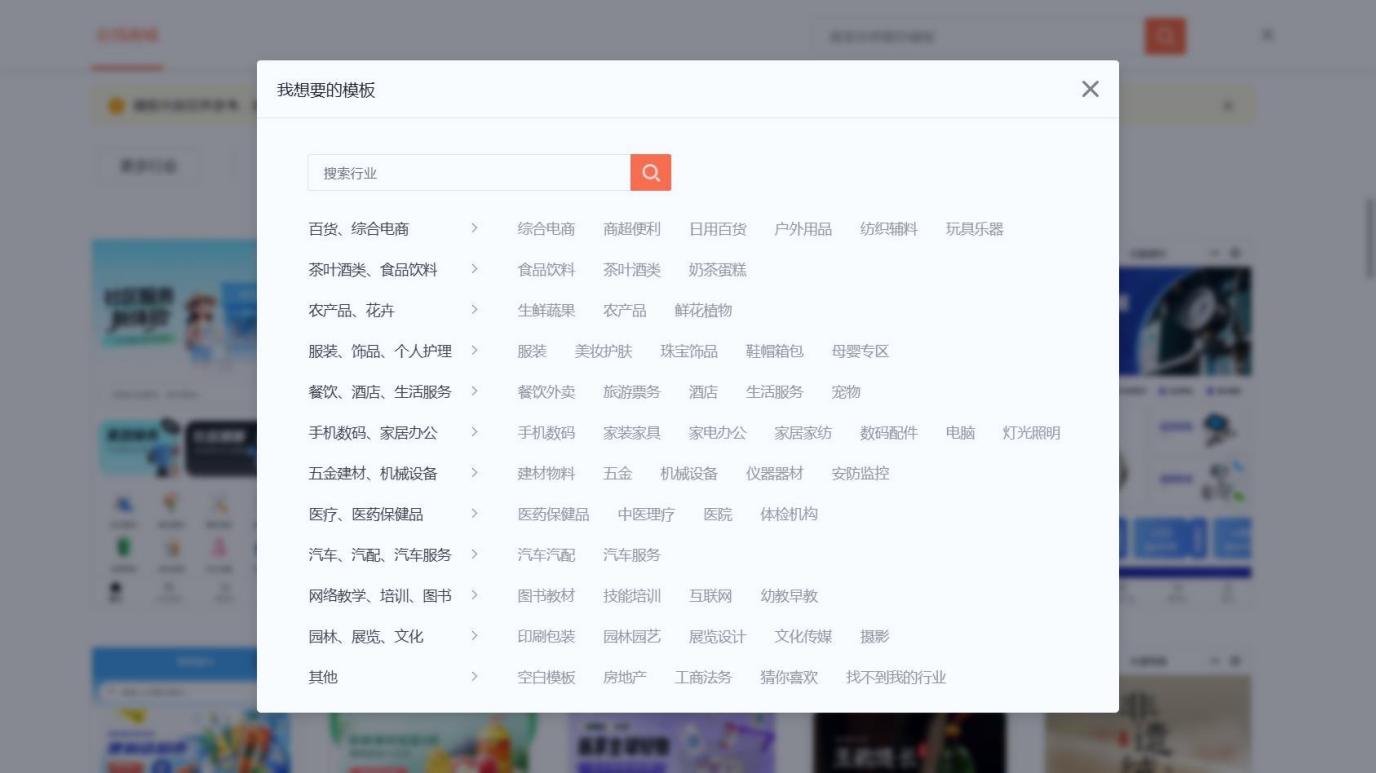This screenshot has height=773, width=1376.
Task: Select the 摄影 subcategory
Action: pos(875,636)
